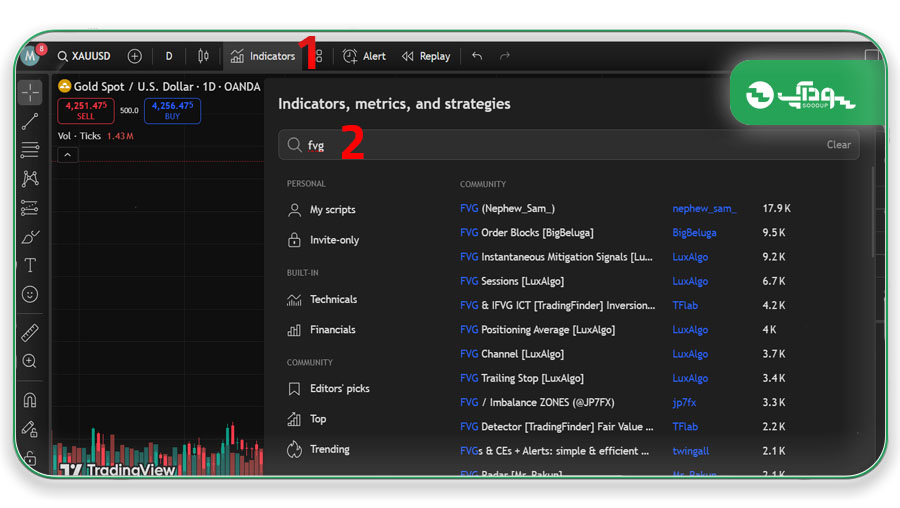The height and width of the screenshot is (508, 900).
Task: Collapse the indicator legend with chevron
Action: [x=68, y=155]
